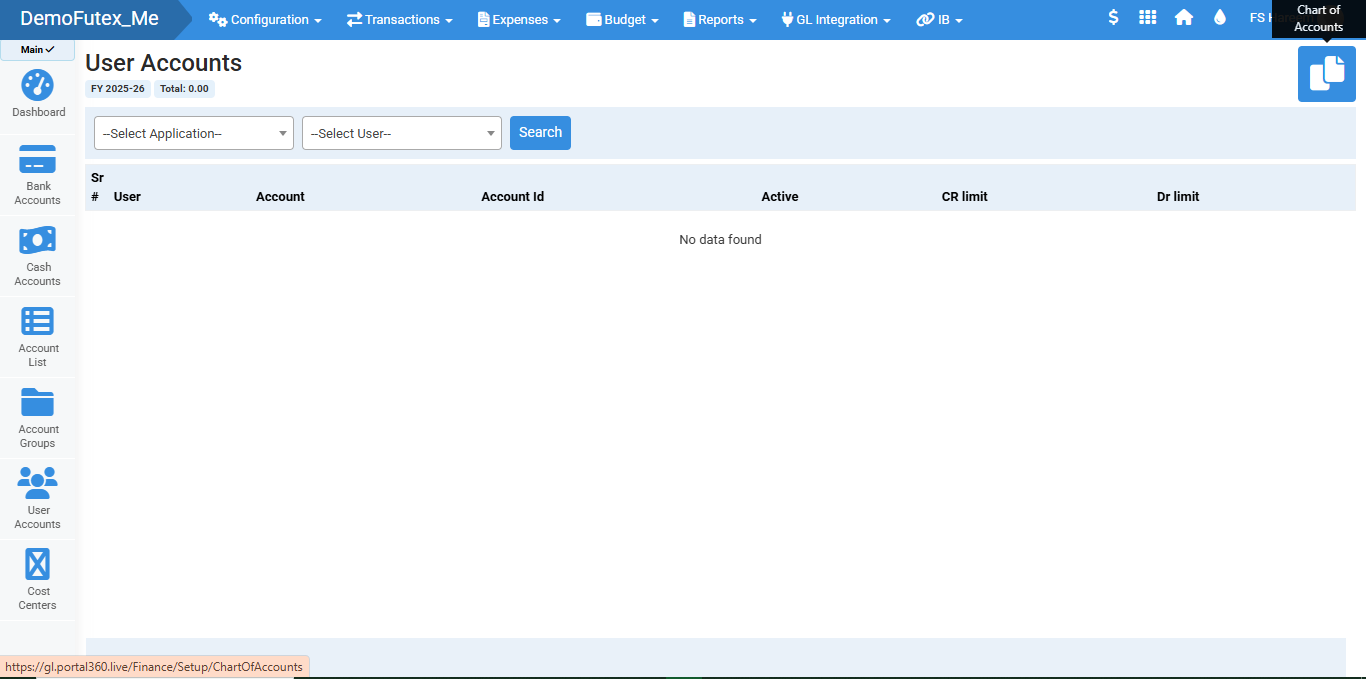Viewport: 1366px width, 679px height.
Task: Click the dollar sign icon in header
Action: click(1113, 18)
